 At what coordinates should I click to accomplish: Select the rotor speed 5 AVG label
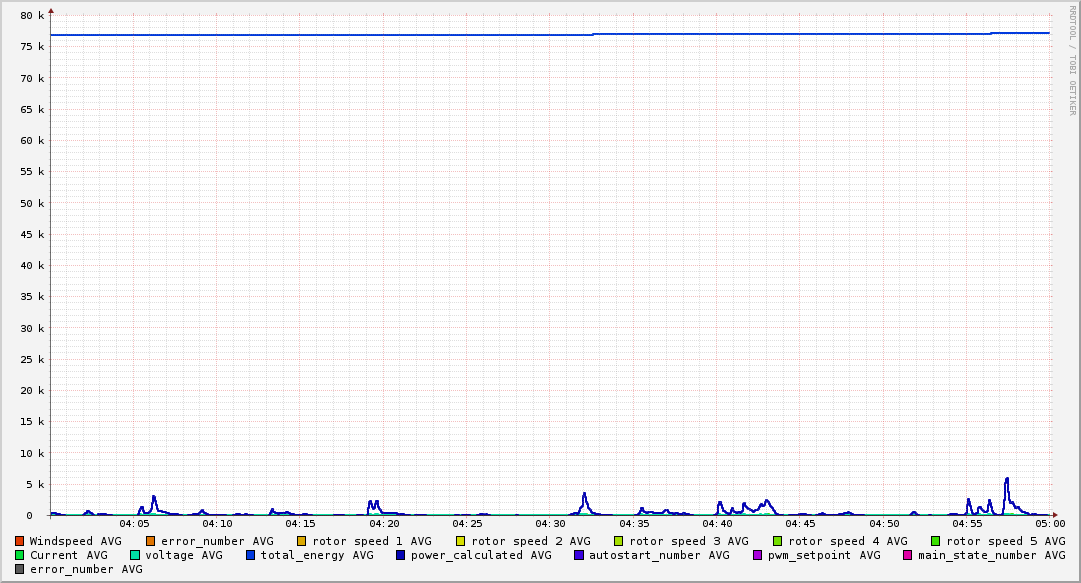click(1005, 541)
